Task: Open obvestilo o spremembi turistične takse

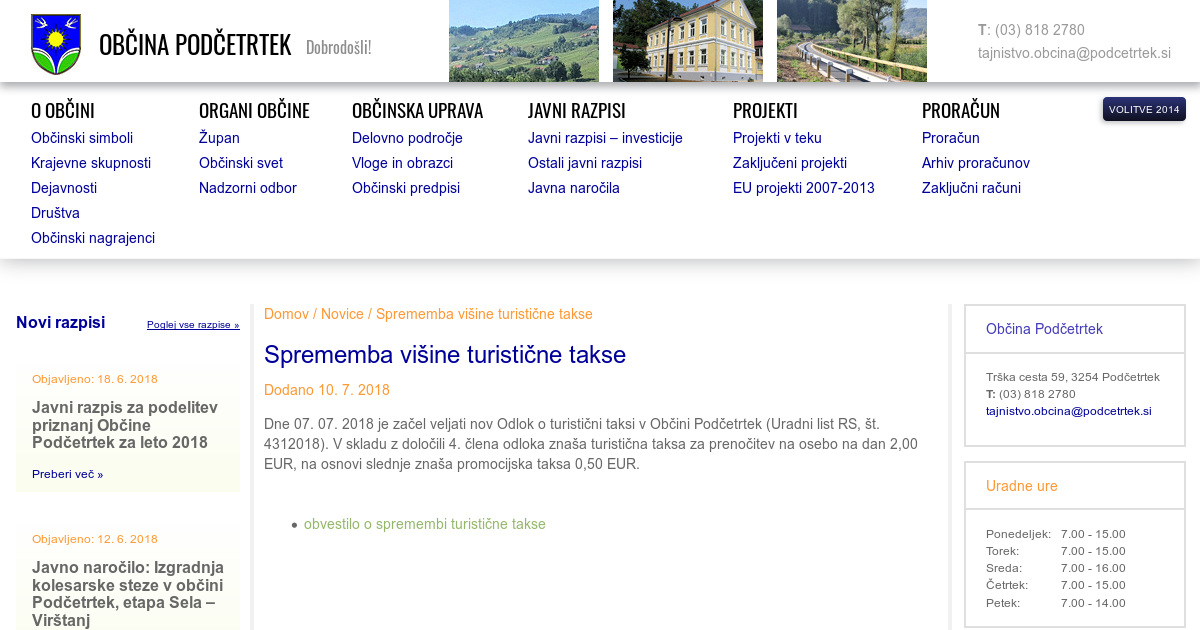Action: (x=425, y=524)
